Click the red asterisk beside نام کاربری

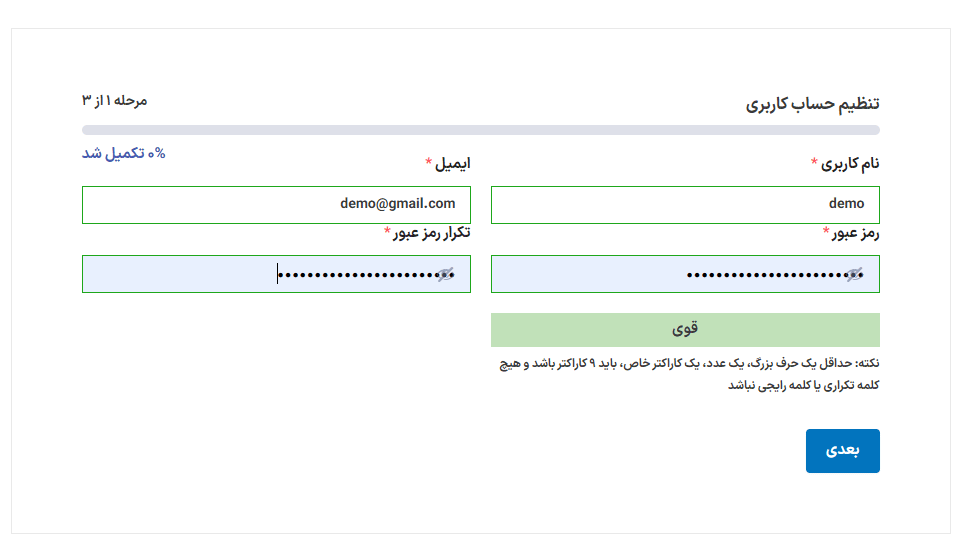coord(815,163)
